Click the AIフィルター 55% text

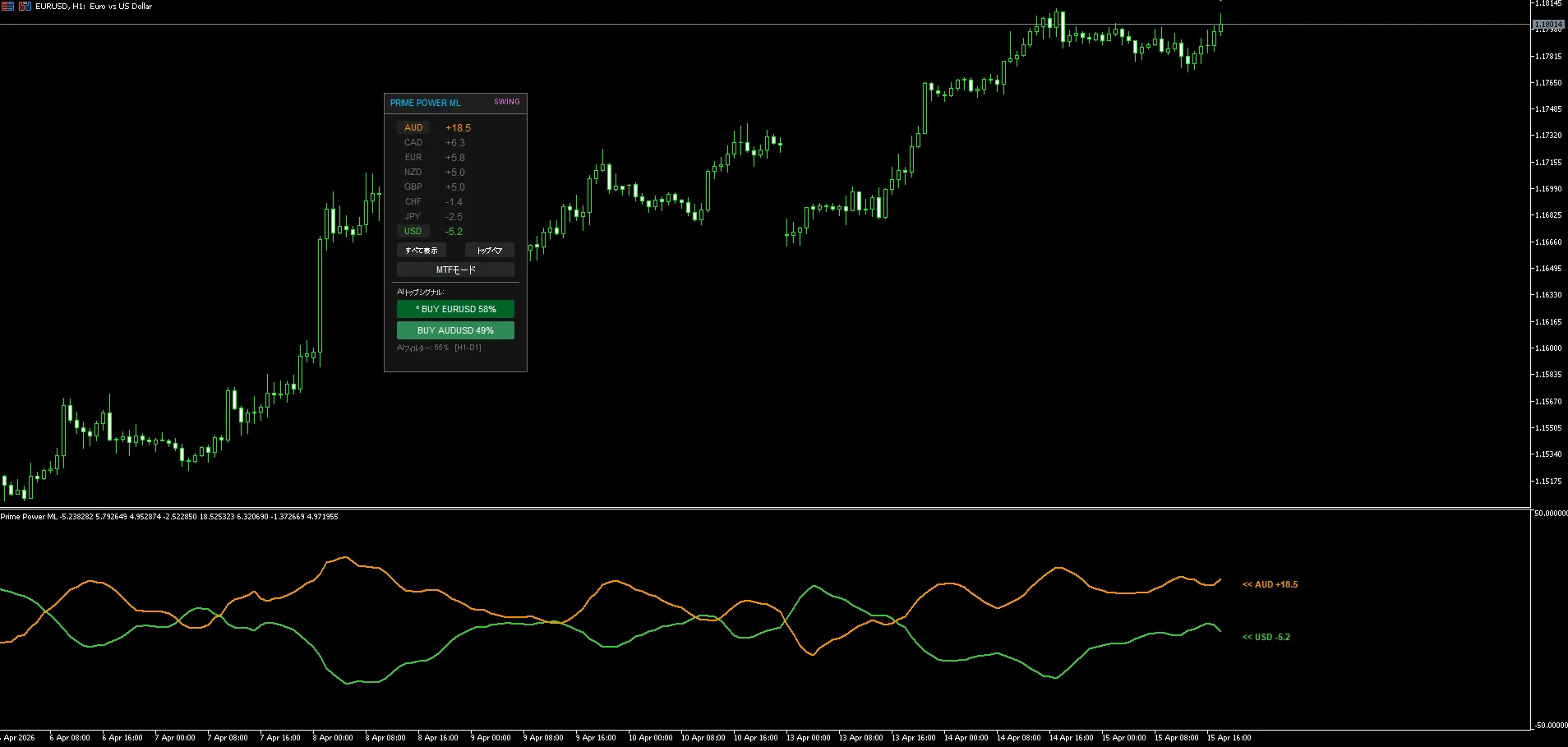click(439, 348)
